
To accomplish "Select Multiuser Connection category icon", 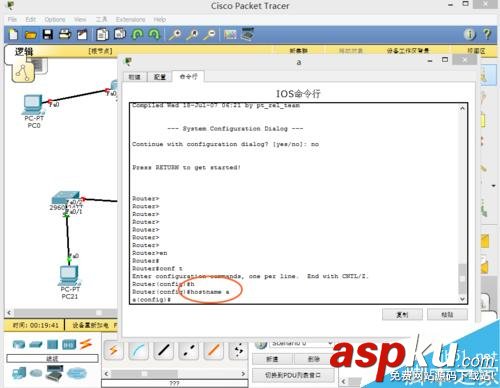I will coord(77,373).
